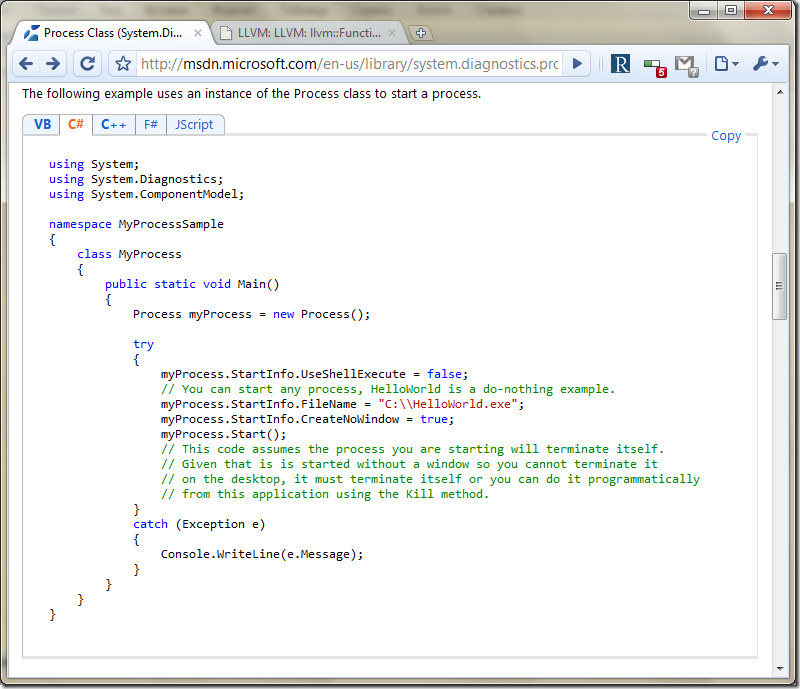
Task: Open the blue R extension icon
Action: pos(620,64)
